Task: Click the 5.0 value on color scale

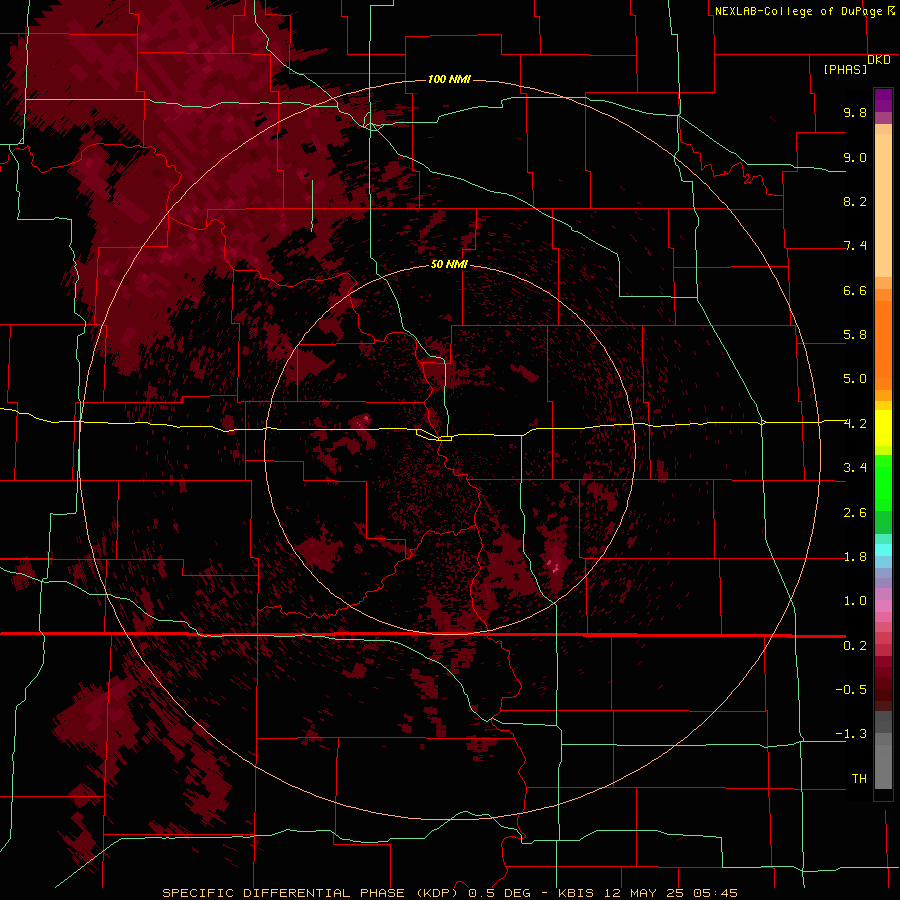Action: 855,379
